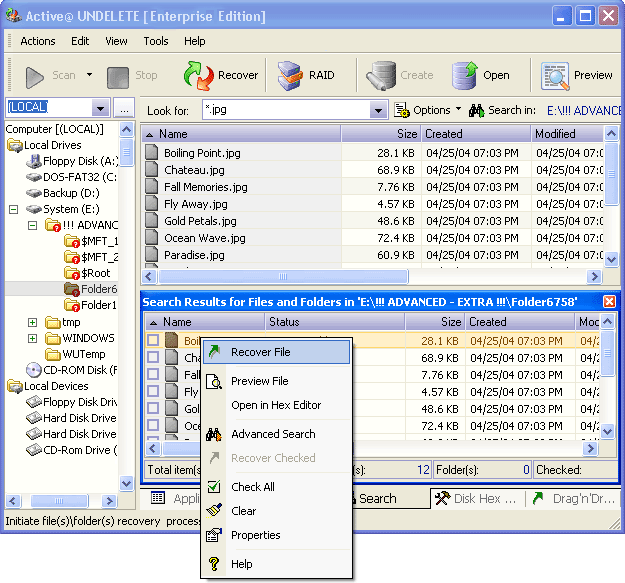Click the $Root deleted folder icon

click(72, 273)
